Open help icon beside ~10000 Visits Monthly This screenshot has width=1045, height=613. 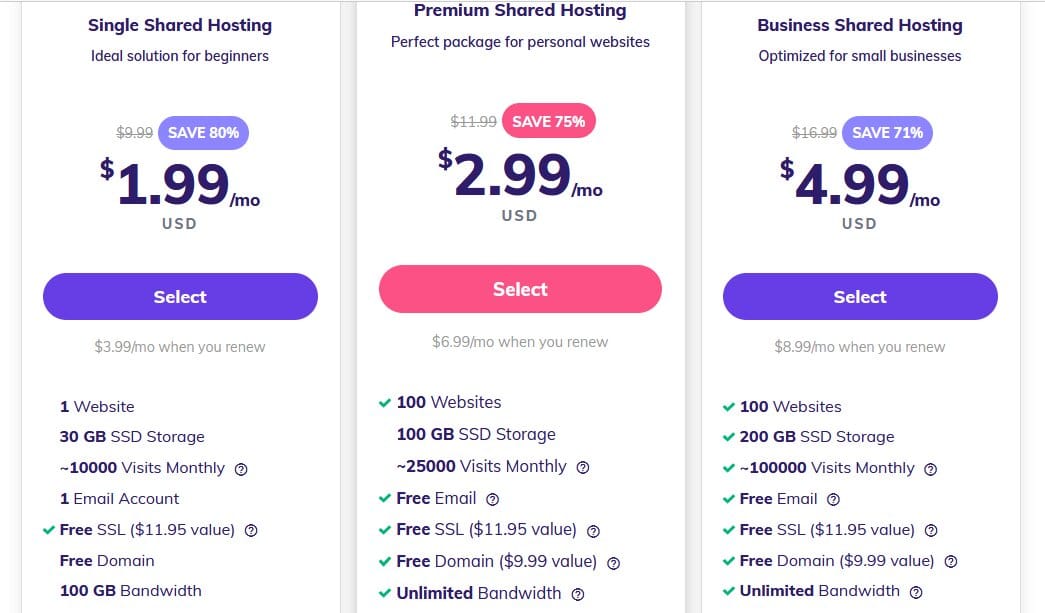241,469
